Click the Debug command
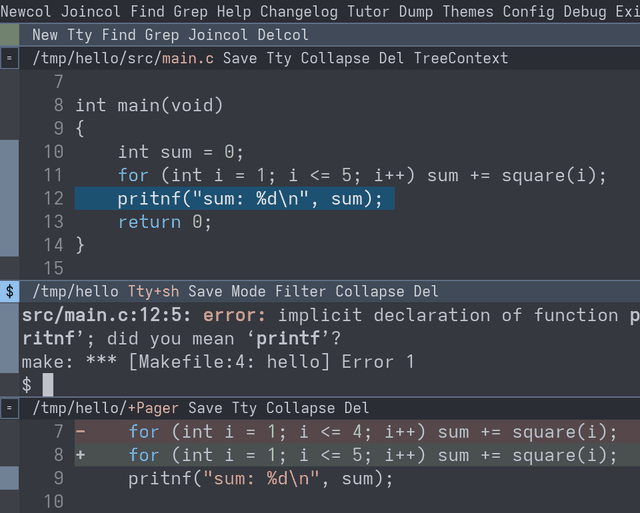 point(585,11)
